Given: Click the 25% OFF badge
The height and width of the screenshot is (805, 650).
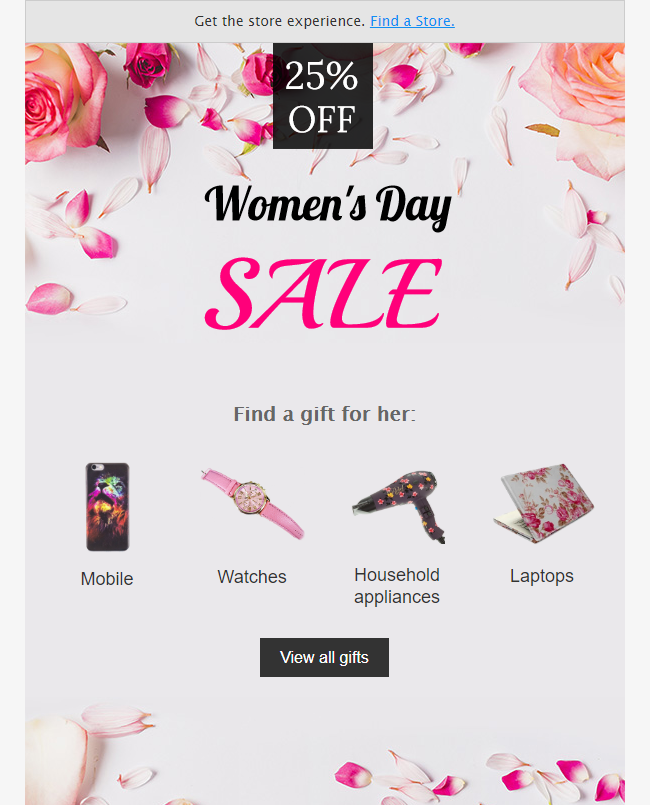Looking at the screenshot, I should (x=322, y=96).
